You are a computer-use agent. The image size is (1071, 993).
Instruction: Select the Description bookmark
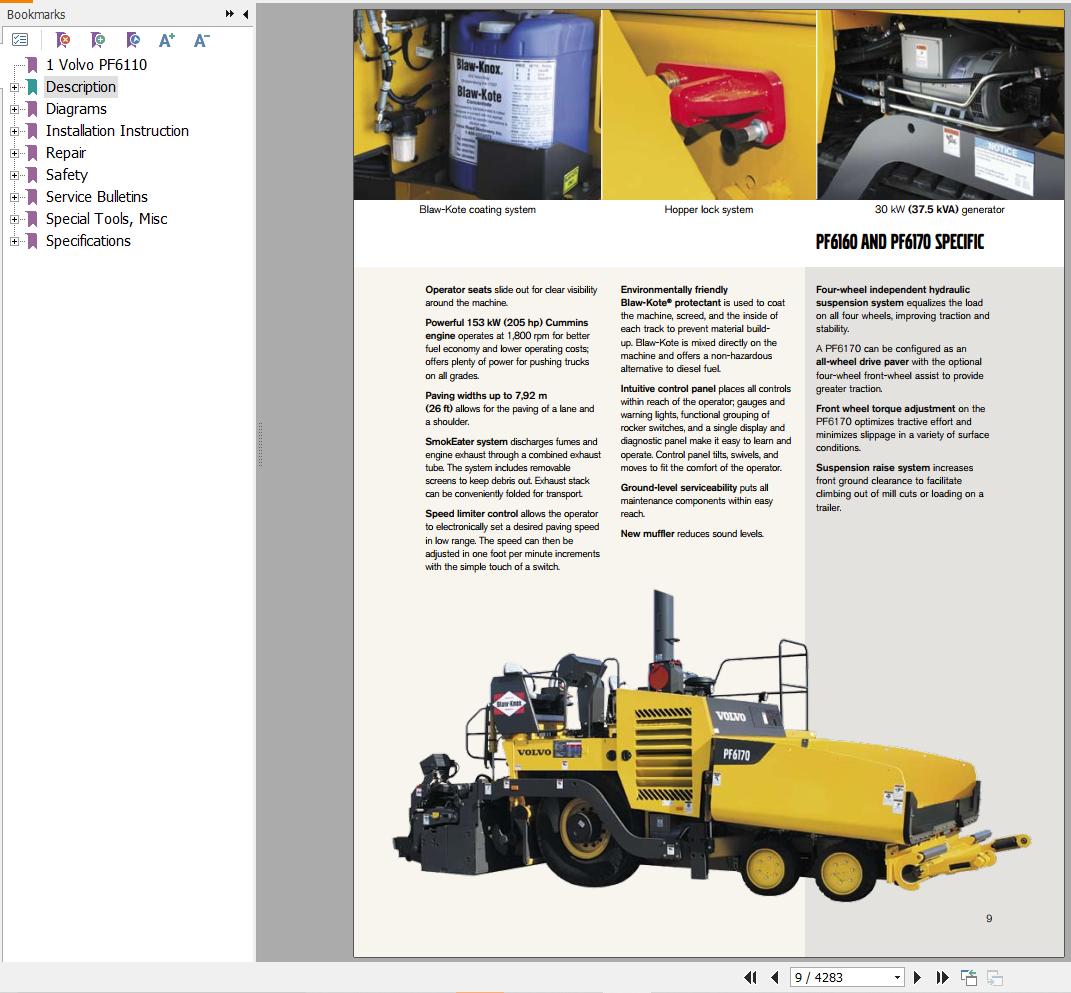pos(81,87)
